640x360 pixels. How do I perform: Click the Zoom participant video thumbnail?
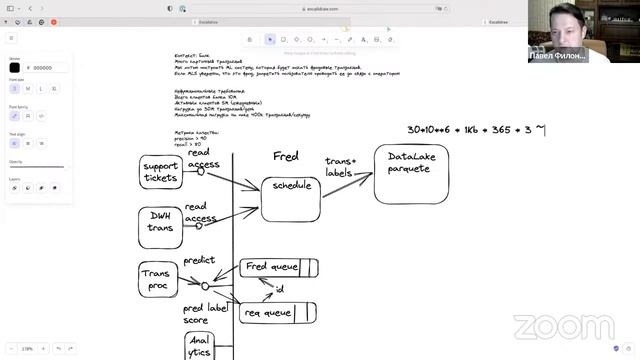(x=584, y=31)
